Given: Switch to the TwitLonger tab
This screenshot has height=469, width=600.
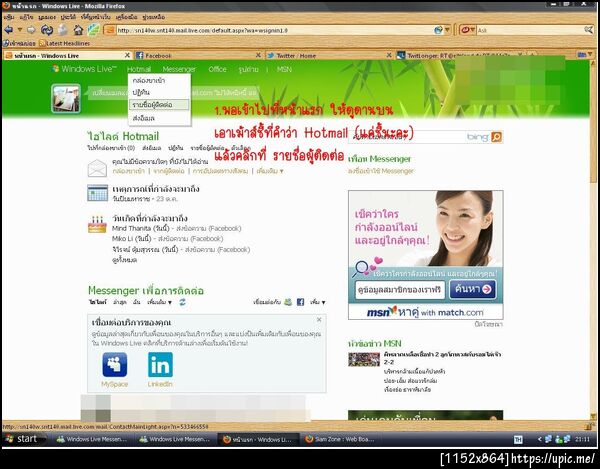Looking at the screenshot, I should (459, 55).
